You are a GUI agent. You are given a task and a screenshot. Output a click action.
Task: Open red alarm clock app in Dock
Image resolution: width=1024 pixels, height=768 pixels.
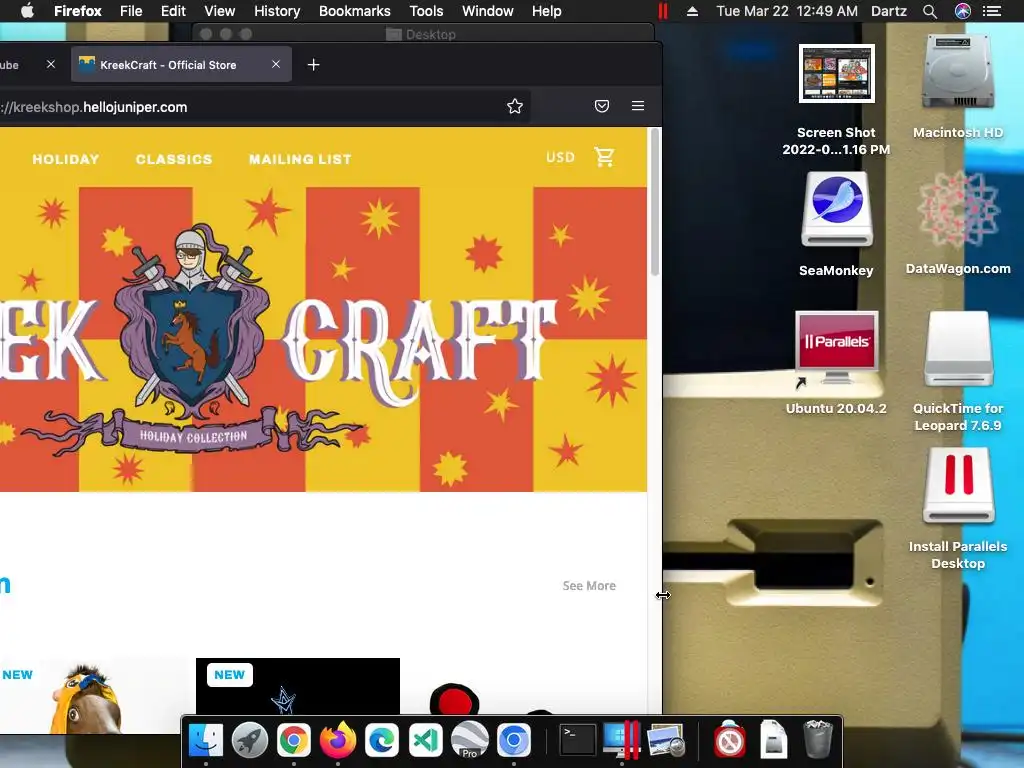tap(729, 741)
